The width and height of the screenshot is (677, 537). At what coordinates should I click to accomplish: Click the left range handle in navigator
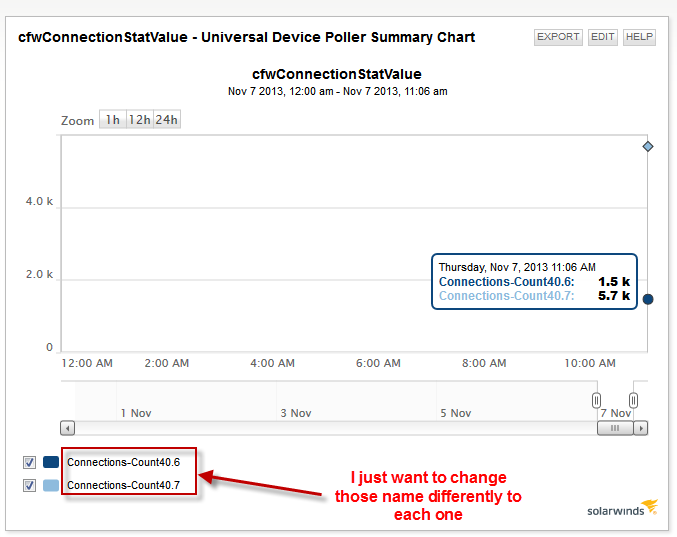(596, 400)
